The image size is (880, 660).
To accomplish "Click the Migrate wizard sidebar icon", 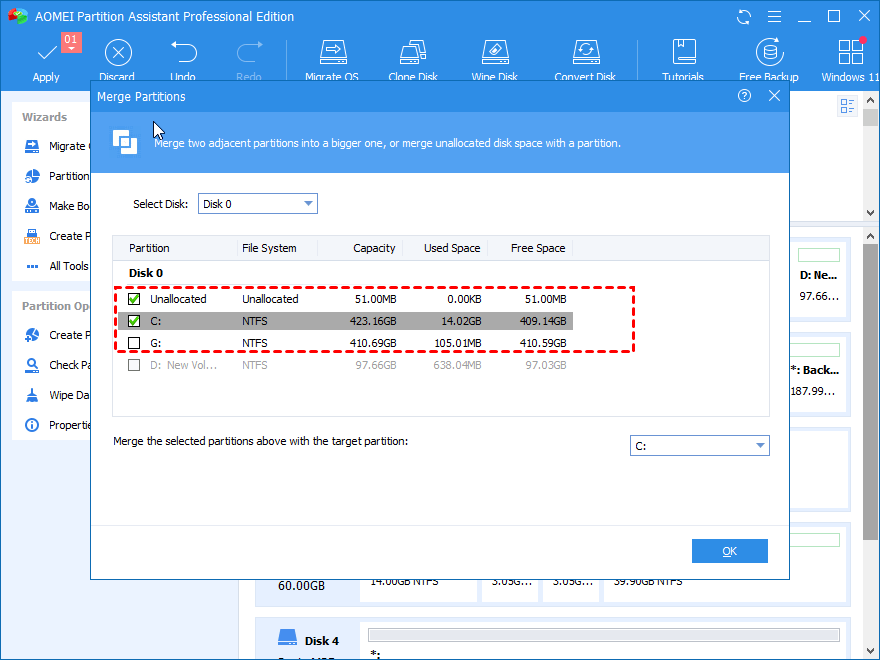I will [x=32, y=146].
